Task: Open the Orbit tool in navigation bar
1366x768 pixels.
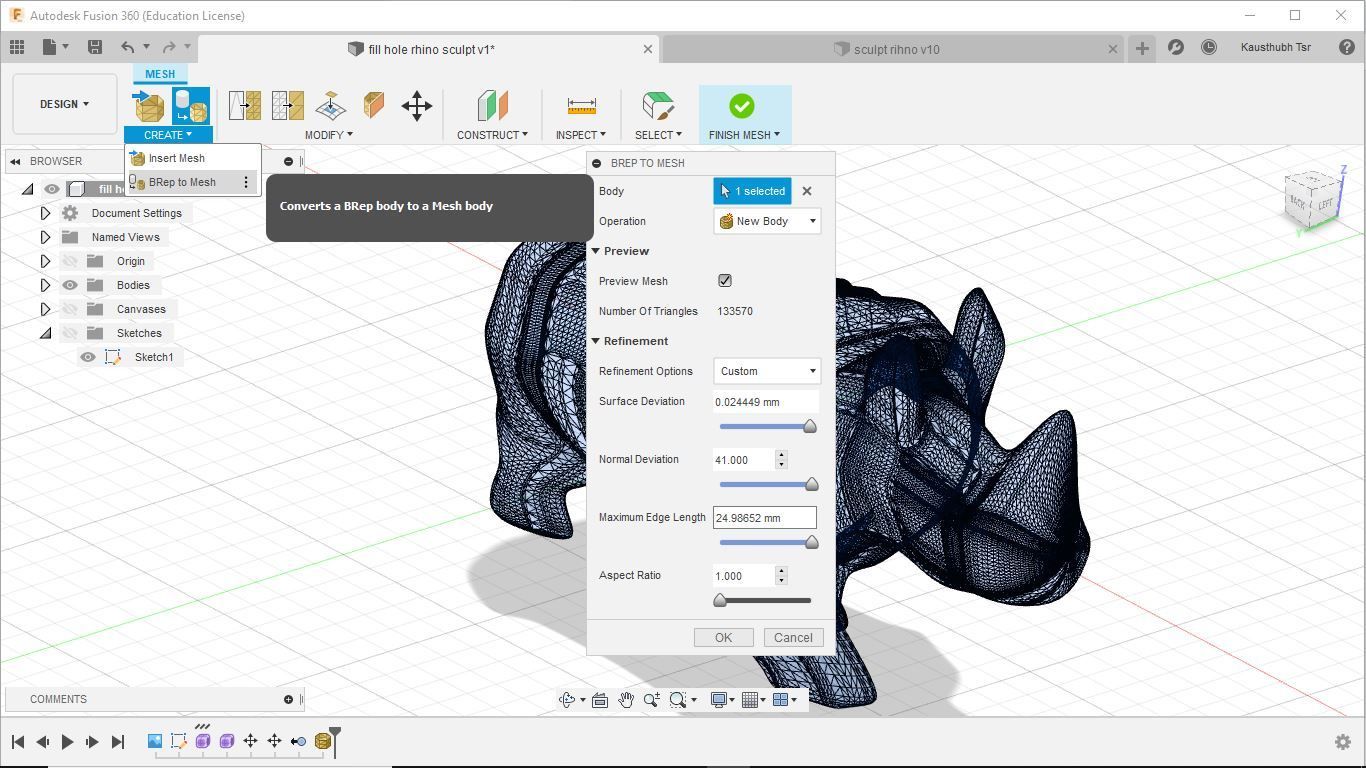Action: tap(566, 699)
